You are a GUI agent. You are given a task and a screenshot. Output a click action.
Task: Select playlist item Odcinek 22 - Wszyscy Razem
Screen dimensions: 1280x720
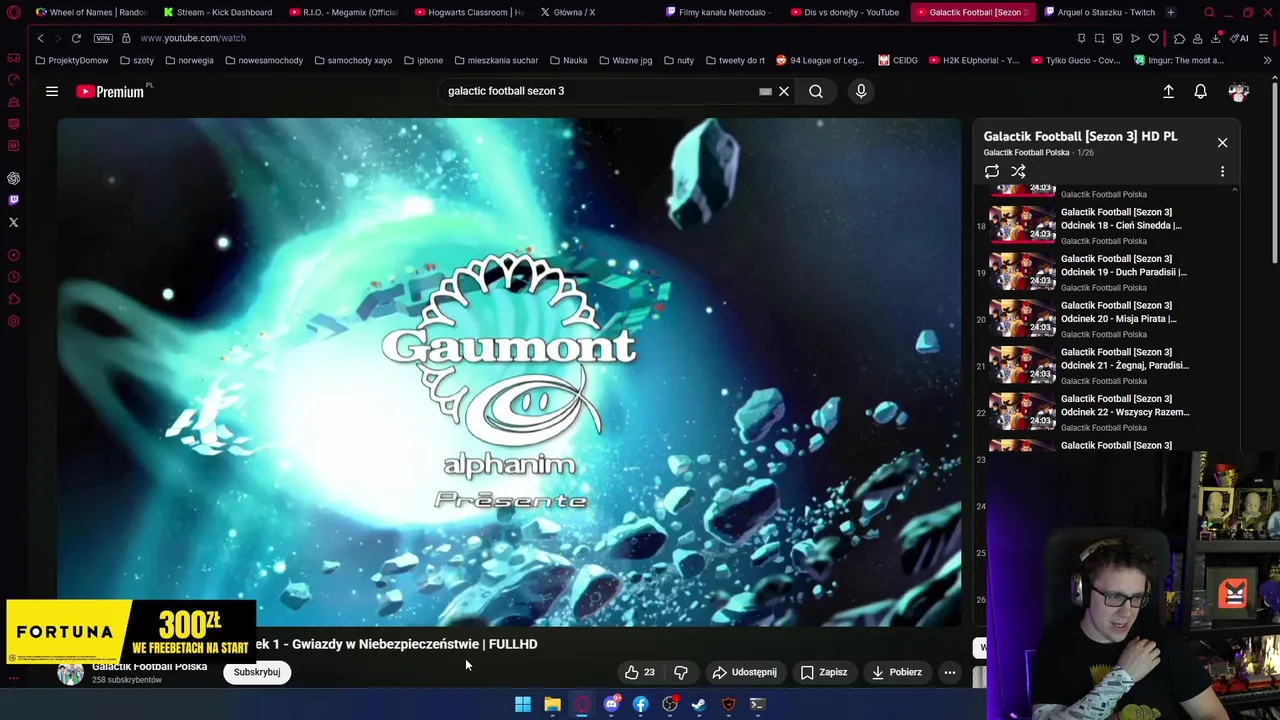coord(1104,413)
